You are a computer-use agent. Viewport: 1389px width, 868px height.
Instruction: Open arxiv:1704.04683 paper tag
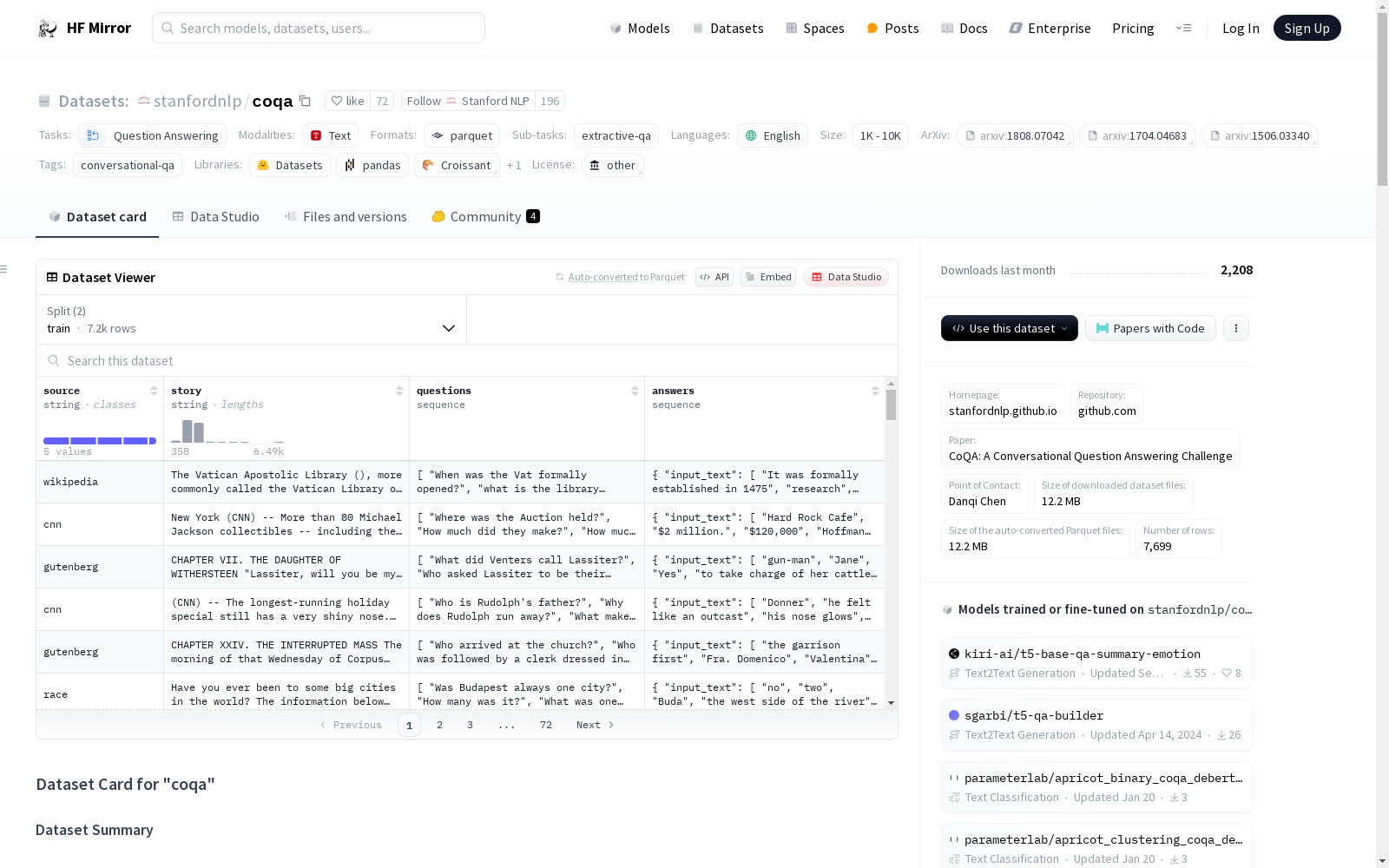(1137, 135)
